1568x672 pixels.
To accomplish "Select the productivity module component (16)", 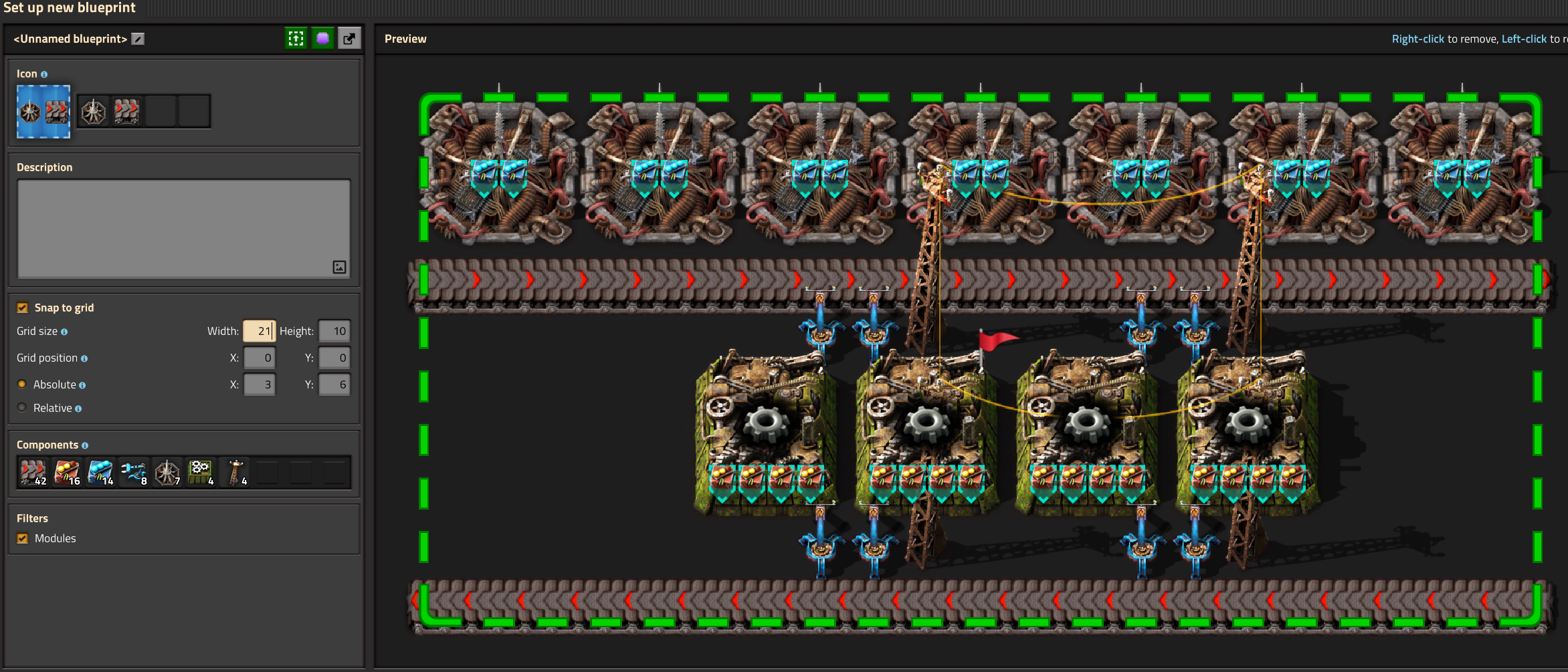I will pyautogui.click(x=66, y=472).
